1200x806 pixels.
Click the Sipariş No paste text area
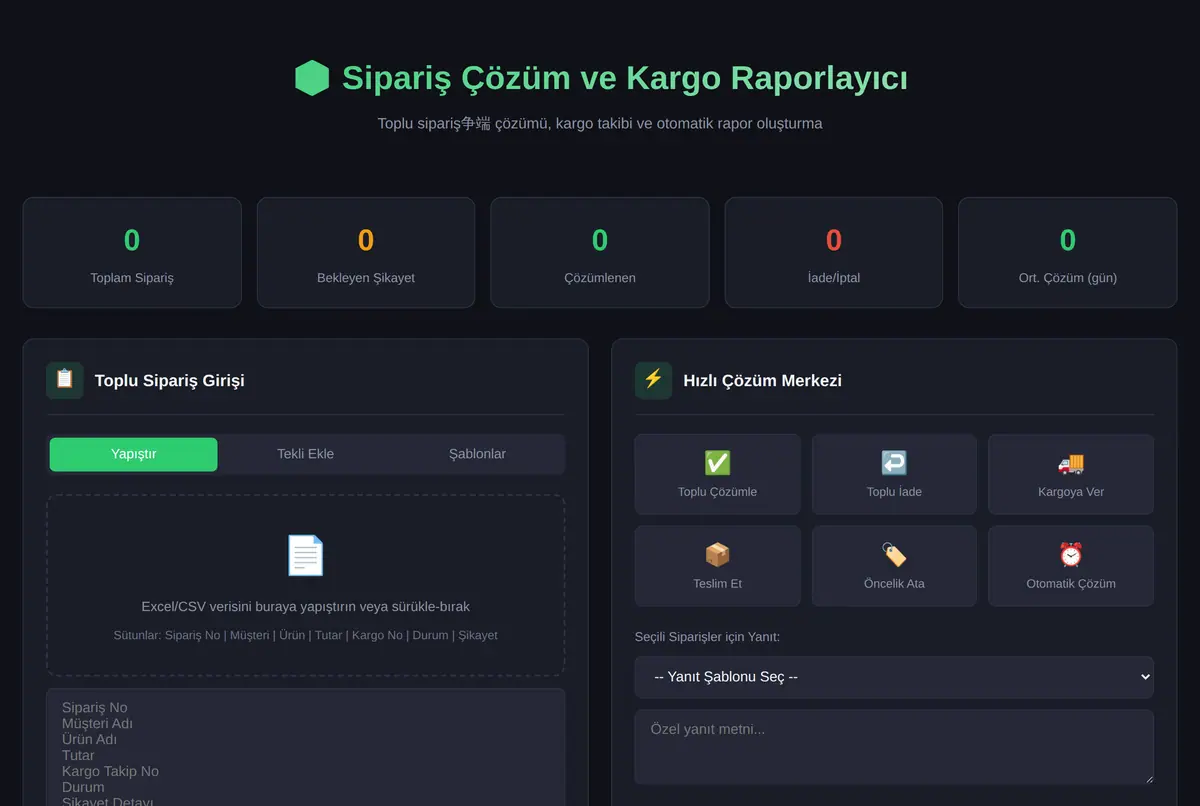(x=306, y=747)
